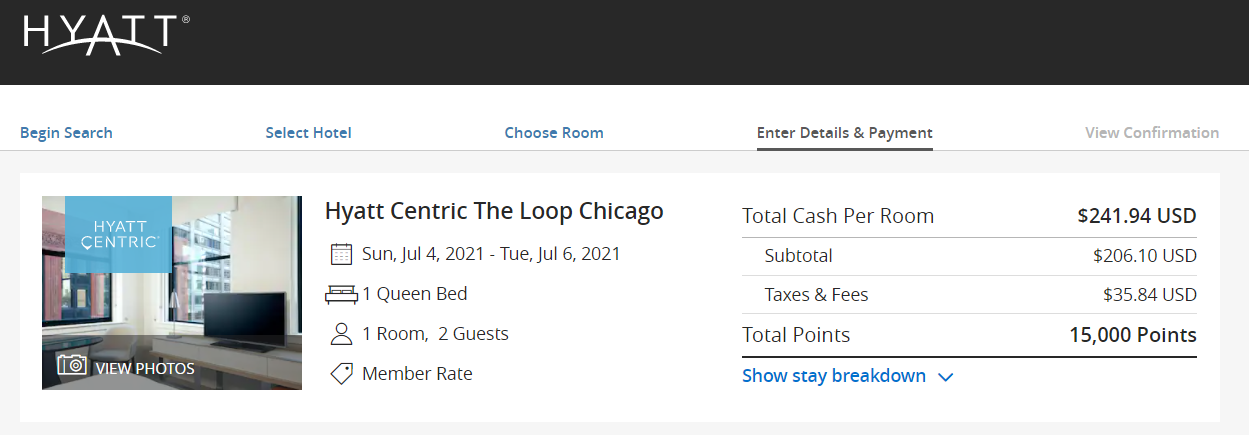Click the calendar icon beside stay dates

point(341,254)
